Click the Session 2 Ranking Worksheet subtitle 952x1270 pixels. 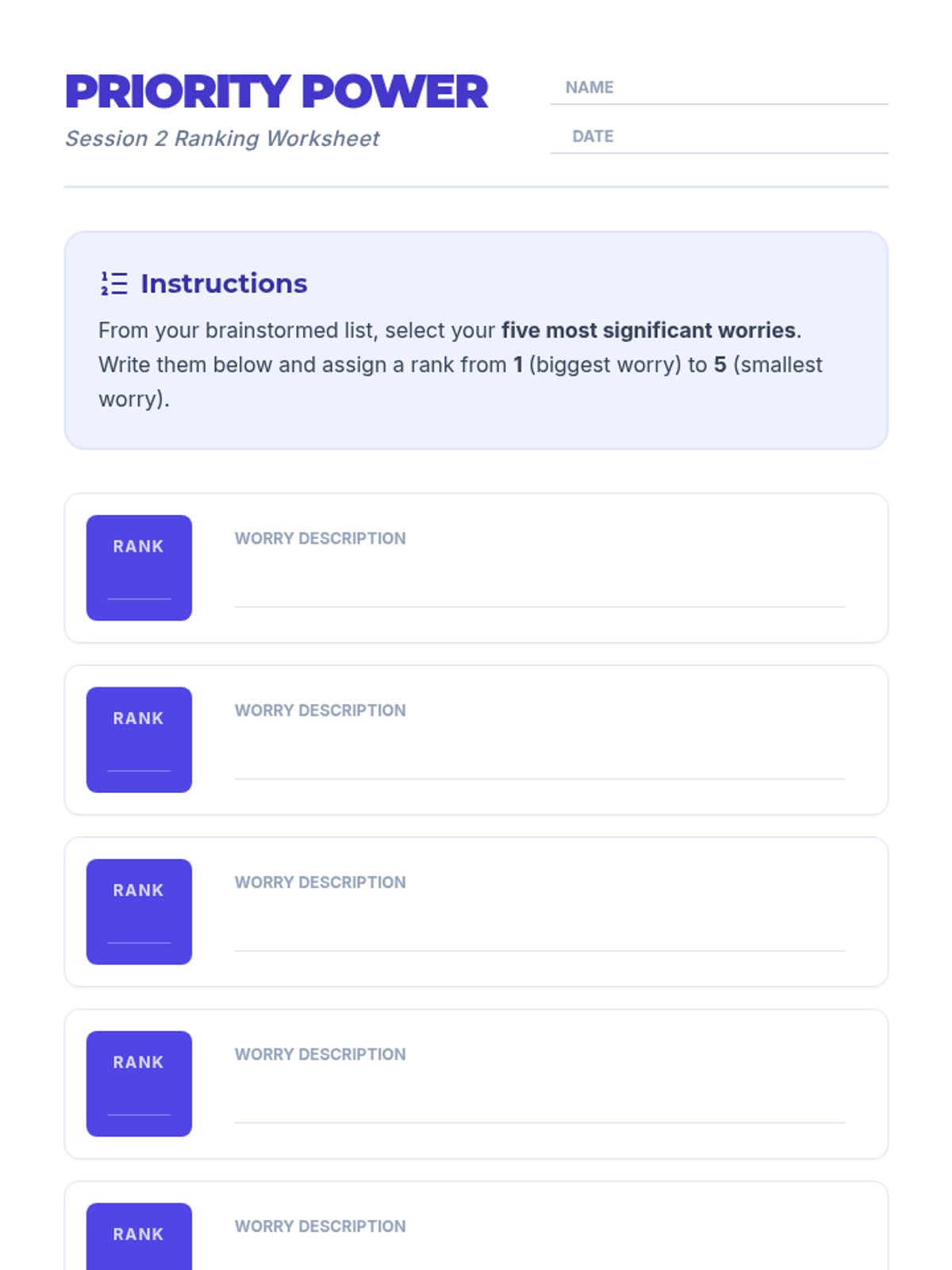coord(222,139)
